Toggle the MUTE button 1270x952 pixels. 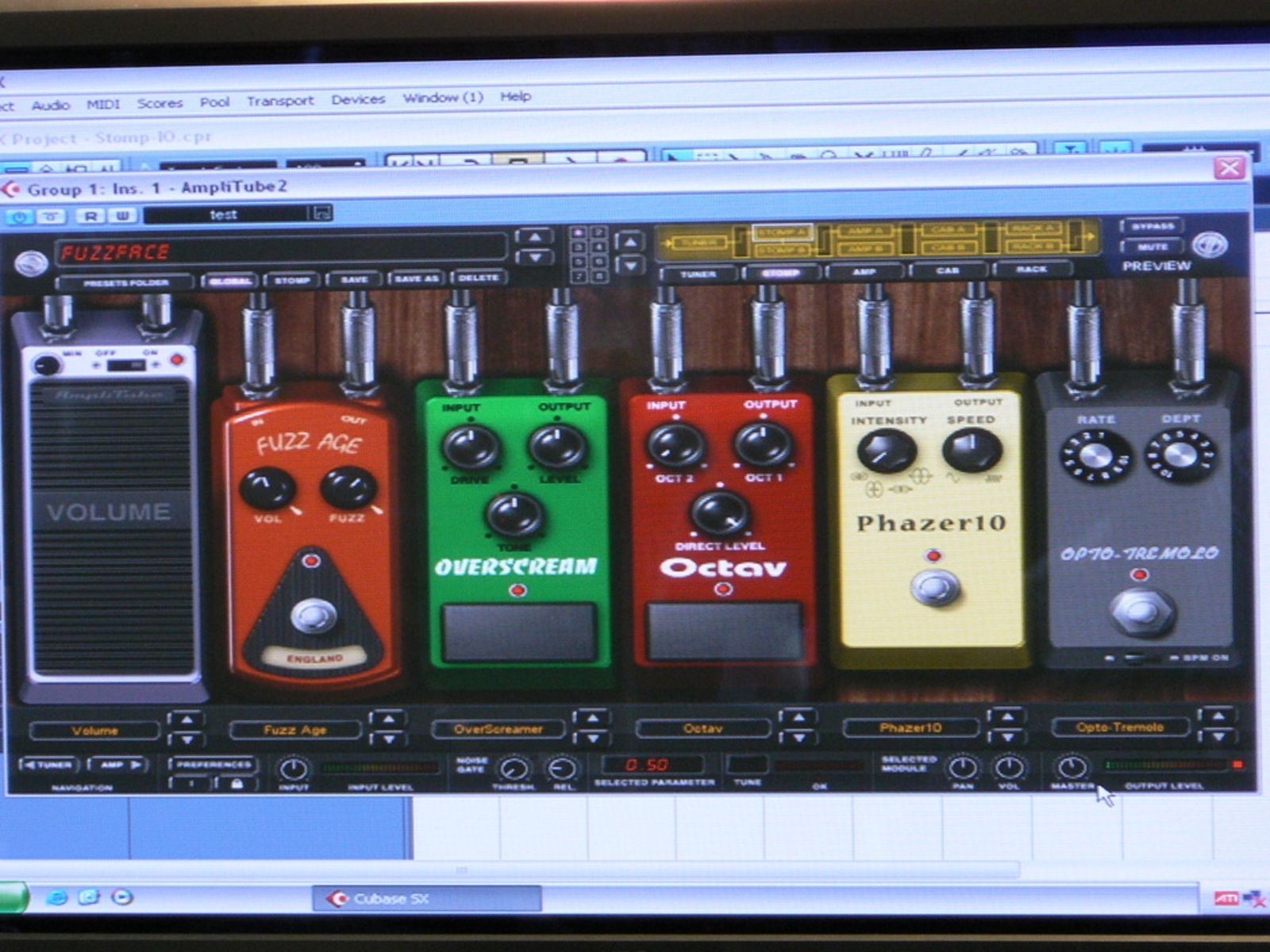(1153, 247)
